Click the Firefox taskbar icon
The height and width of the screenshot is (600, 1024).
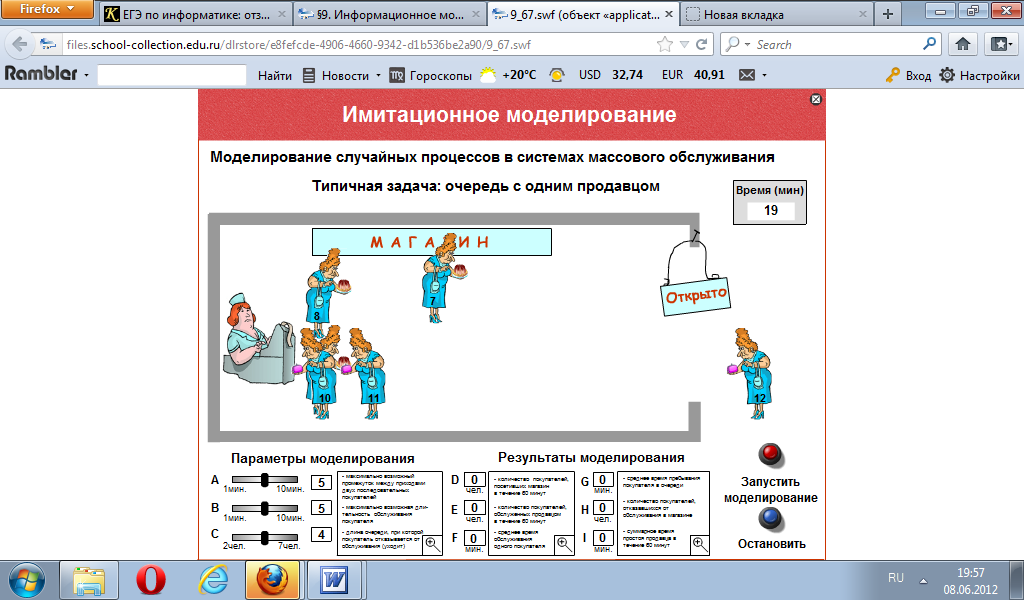coord(273,580)
